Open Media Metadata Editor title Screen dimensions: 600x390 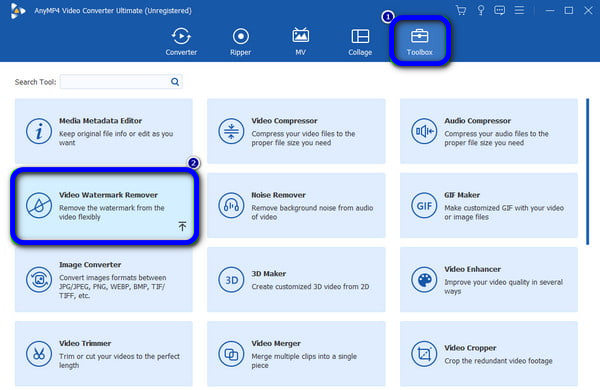click(100, 121)
